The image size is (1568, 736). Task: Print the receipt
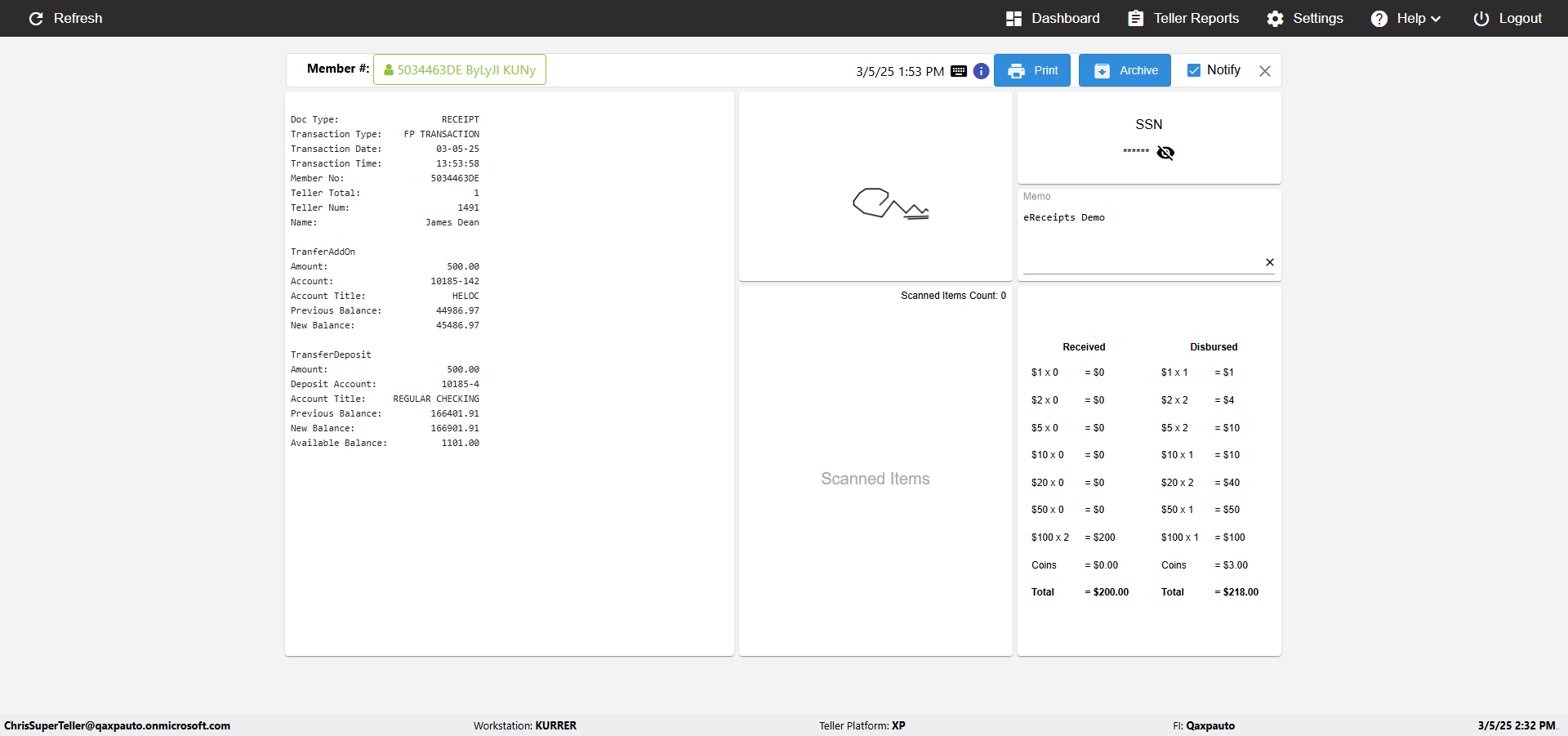(x=1032, y=70)
